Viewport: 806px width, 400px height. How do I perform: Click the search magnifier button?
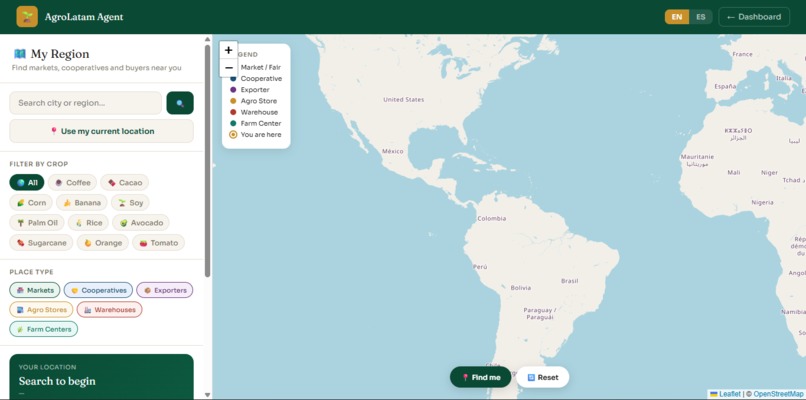[x=180, y=103]
